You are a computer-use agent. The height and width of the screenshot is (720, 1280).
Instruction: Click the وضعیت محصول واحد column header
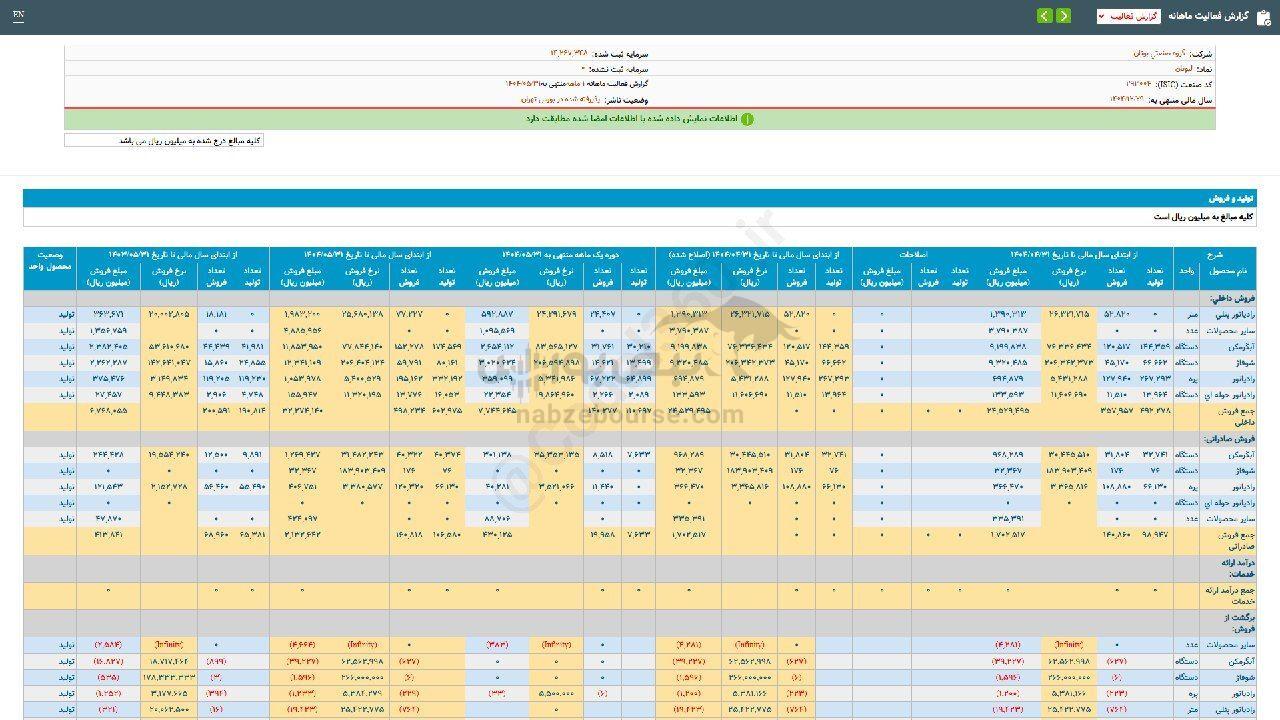point(50,263)
